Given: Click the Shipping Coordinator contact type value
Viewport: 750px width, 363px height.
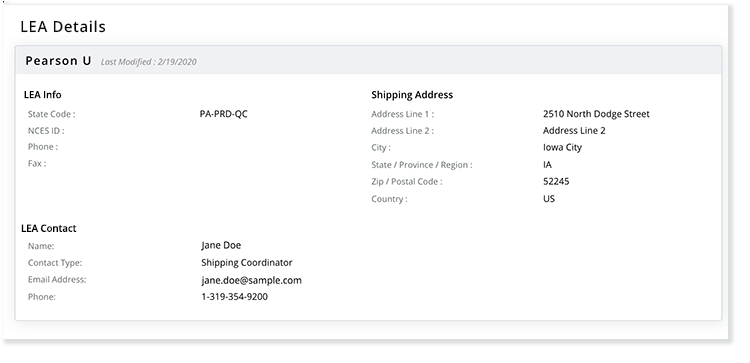Looking at the screenshot, I should click(247, 263).
